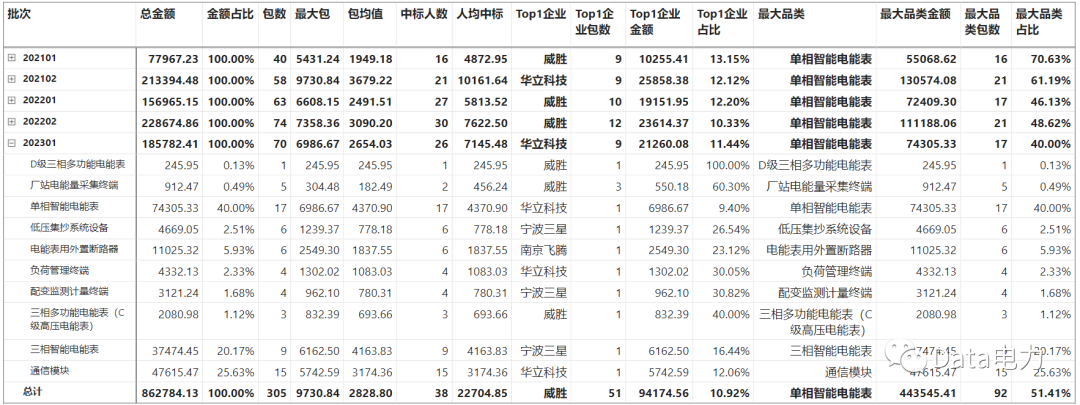Select the 厂站电能量采集终端 row label
This screenshot has height=405, width=1080.
click(74, 185)
